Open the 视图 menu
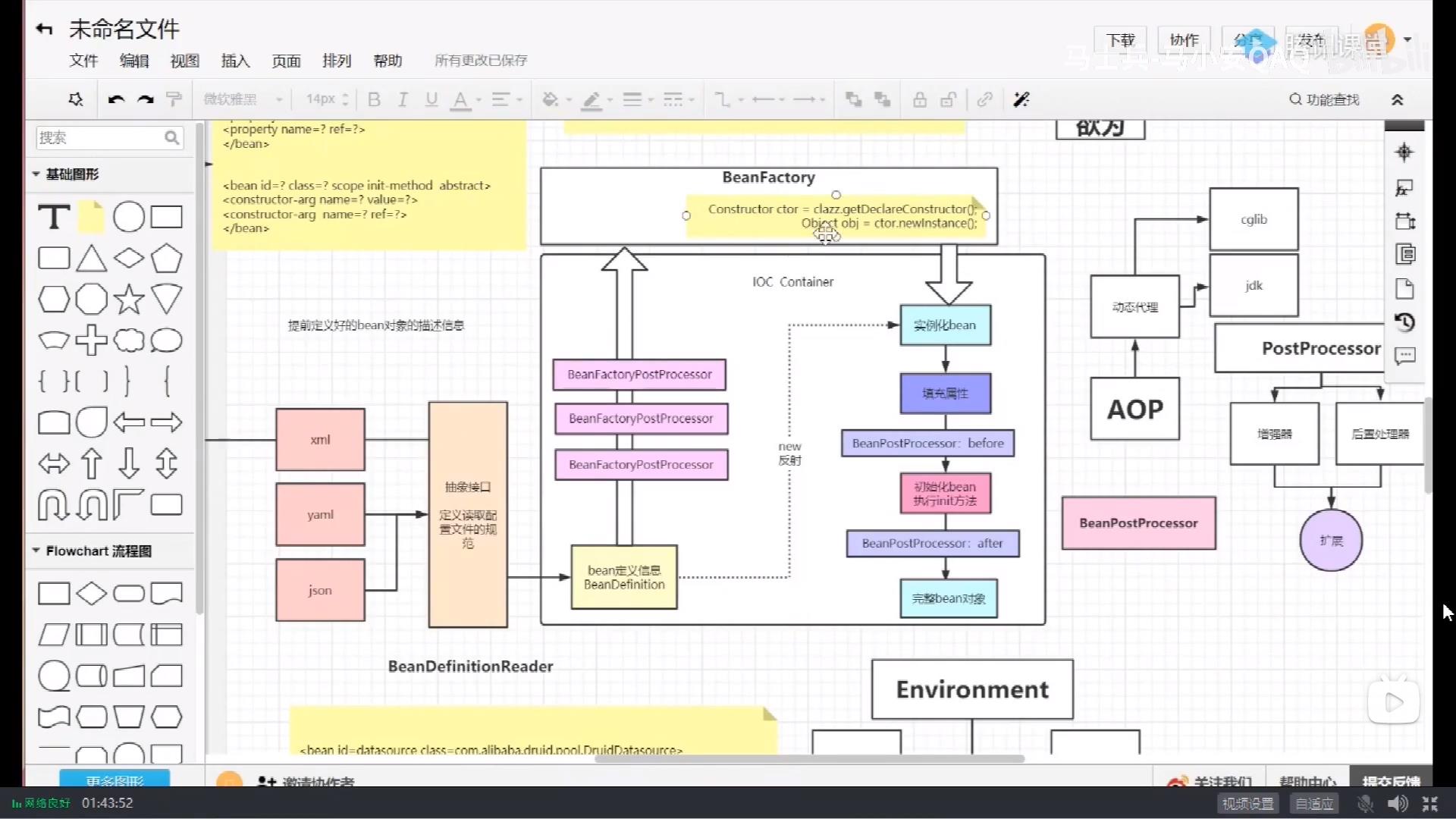 coord(184,61)
